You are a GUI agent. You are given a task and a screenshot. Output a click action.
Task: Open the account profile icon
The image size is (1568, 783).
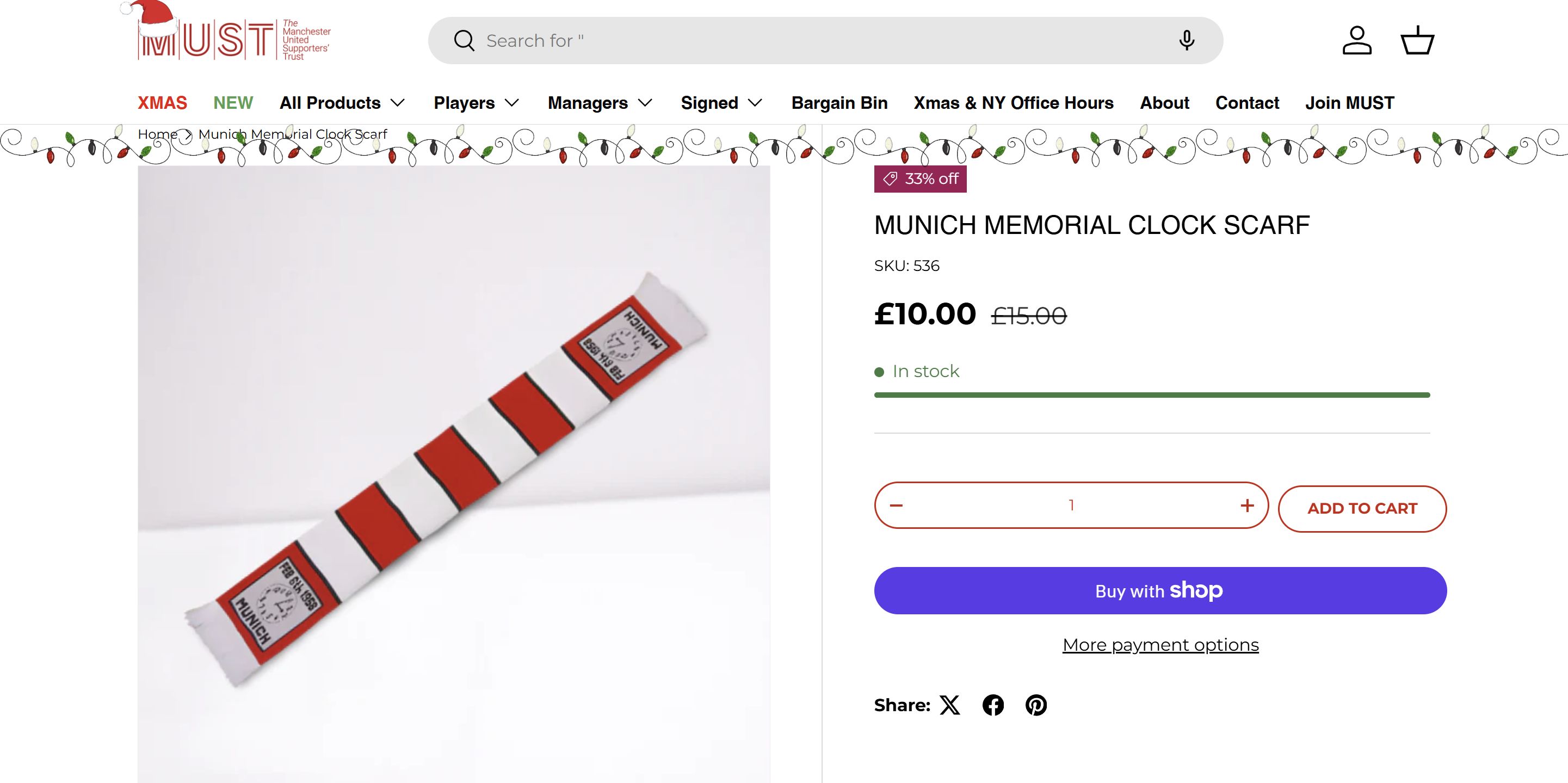click(1357, 41)
